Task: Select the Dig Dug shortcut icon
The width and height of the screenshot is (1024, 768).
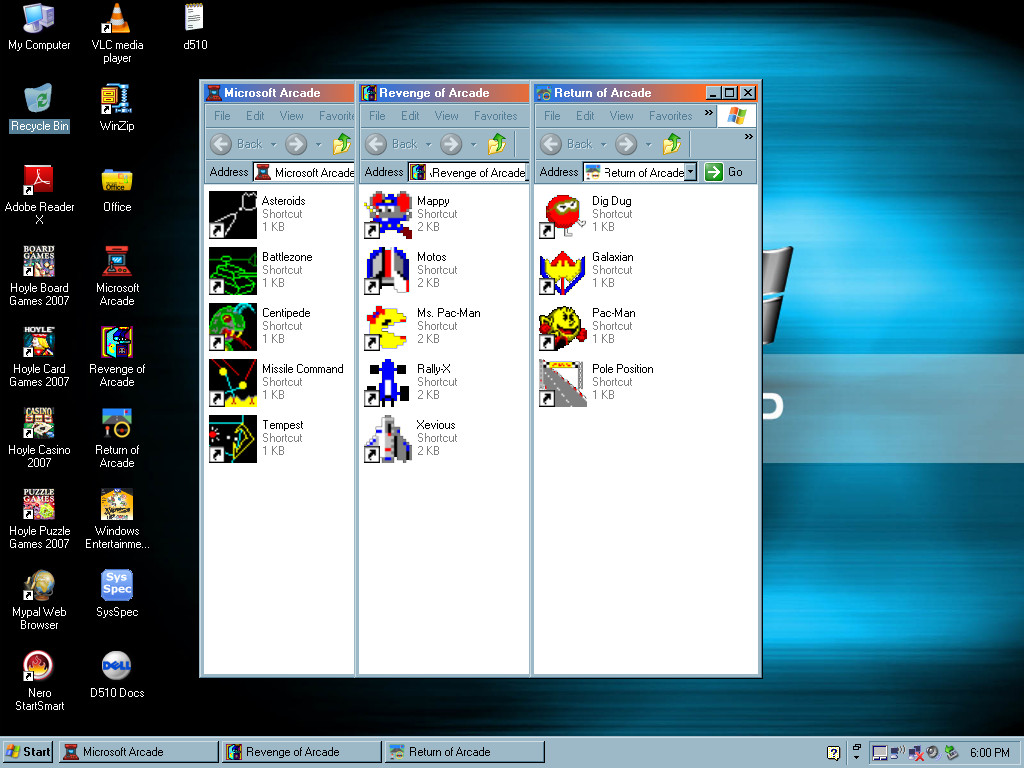Action: pyautogui.click(x=563, y=215)
